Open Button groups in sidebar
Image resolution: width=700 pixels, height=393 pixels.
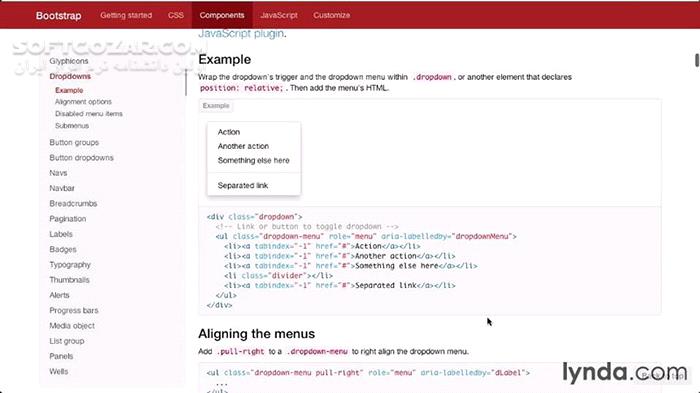tap(74, 142)
